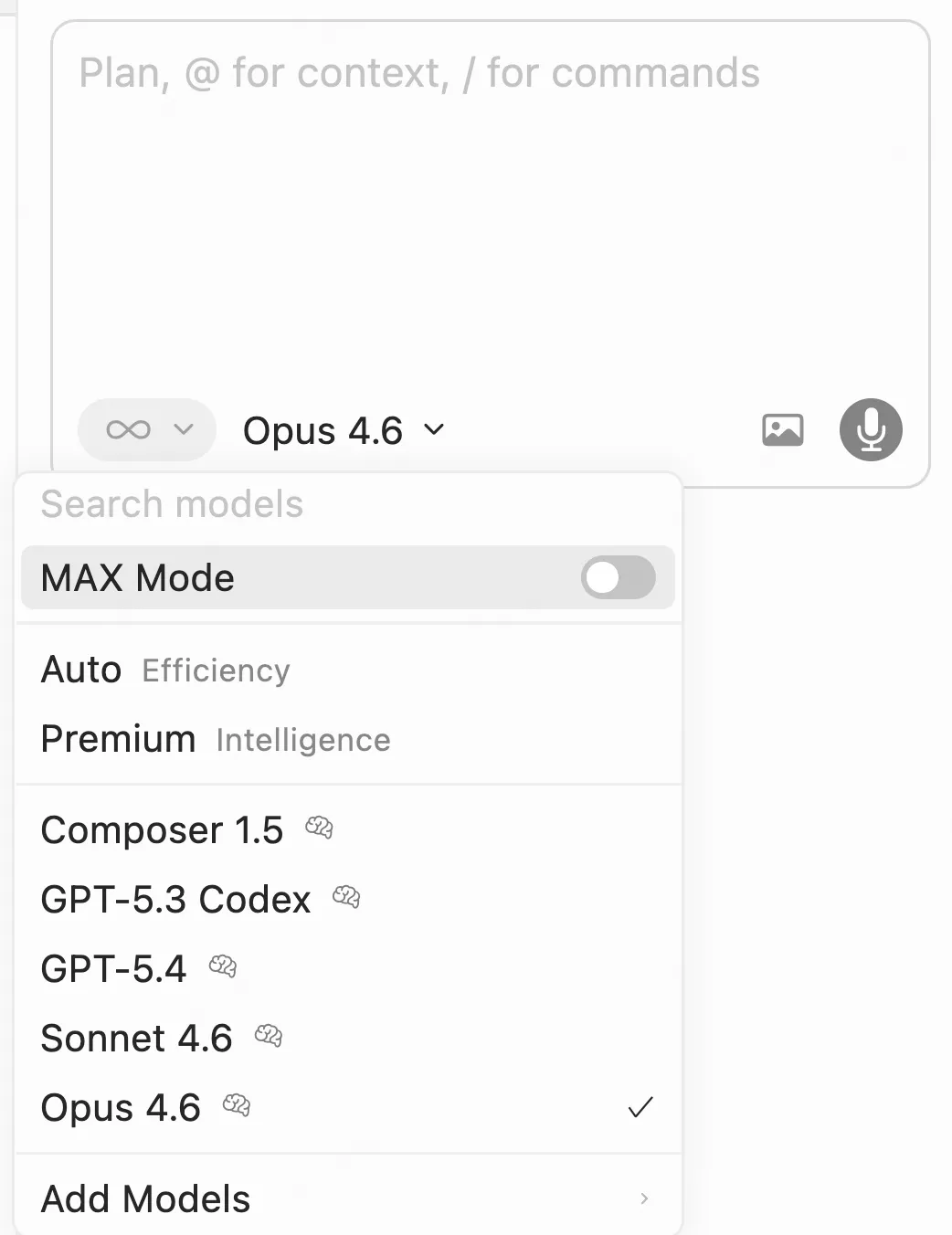Pick the GPT-5.3 Codex model

175,900
